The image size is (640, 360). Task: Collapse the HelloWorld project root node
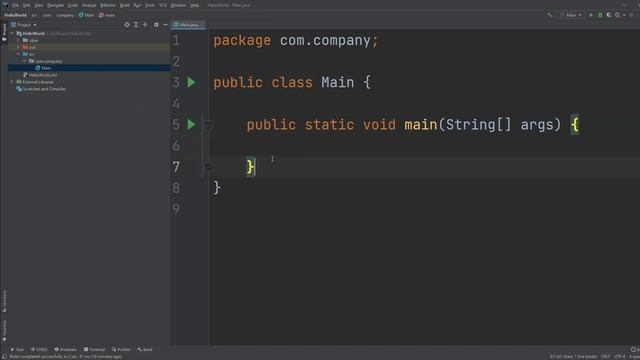(12, 33)
